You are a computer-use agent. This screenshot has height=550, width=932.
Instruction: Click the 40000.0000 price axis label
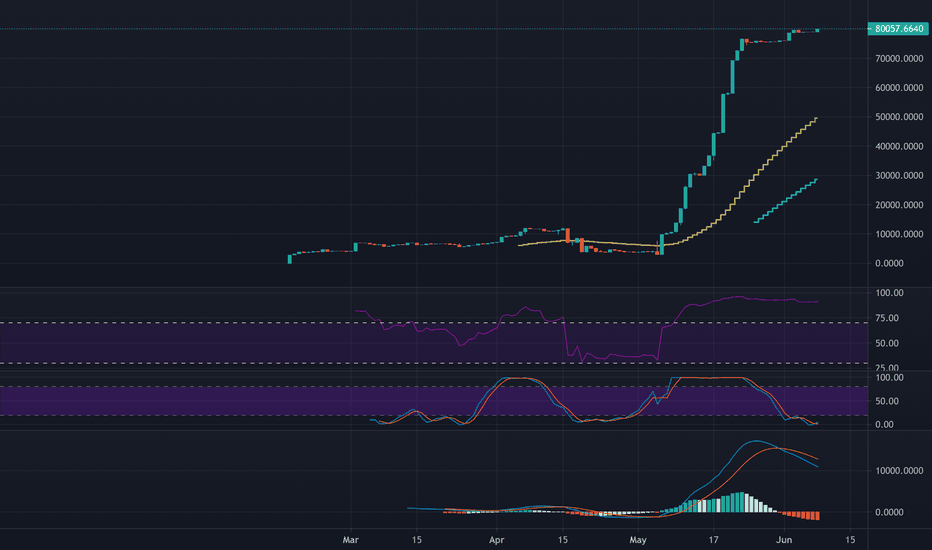pos(899,146)
